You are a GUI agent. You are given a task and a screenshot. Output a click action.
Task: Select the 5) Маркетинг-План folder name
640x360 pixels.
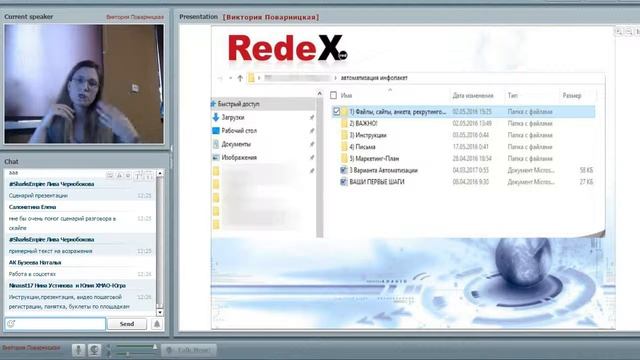(x=374, y=158)
